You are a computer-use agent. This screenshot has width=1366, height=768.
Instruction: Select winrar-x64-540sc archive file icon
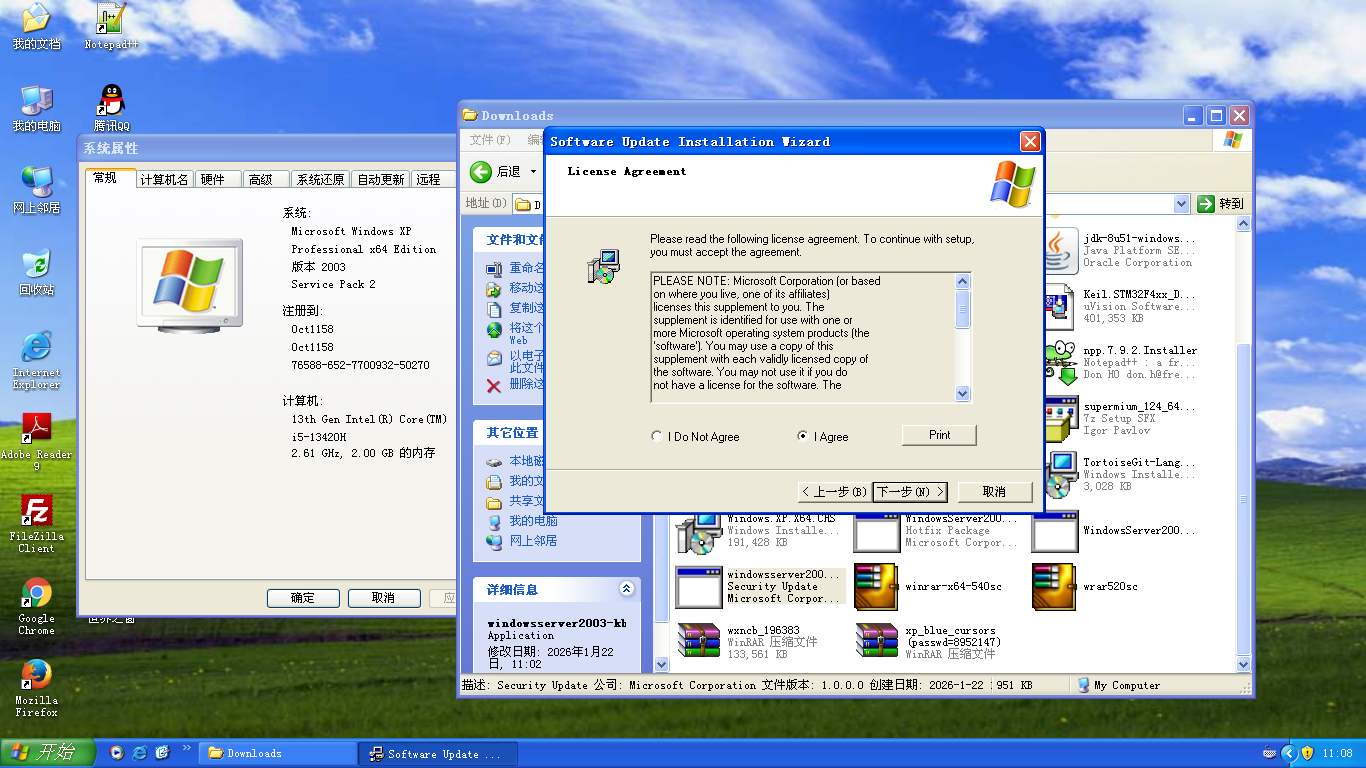tap(877, 587)
